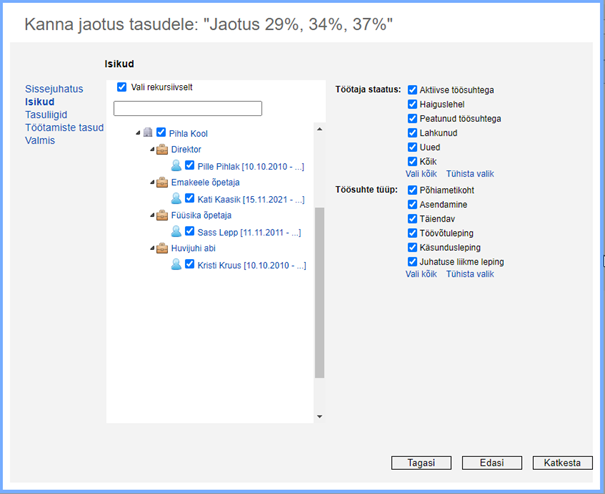Click the building icon next to Pihla Kool
The width and height of the screenshot is (605, 494).
[x=148, y=133]
